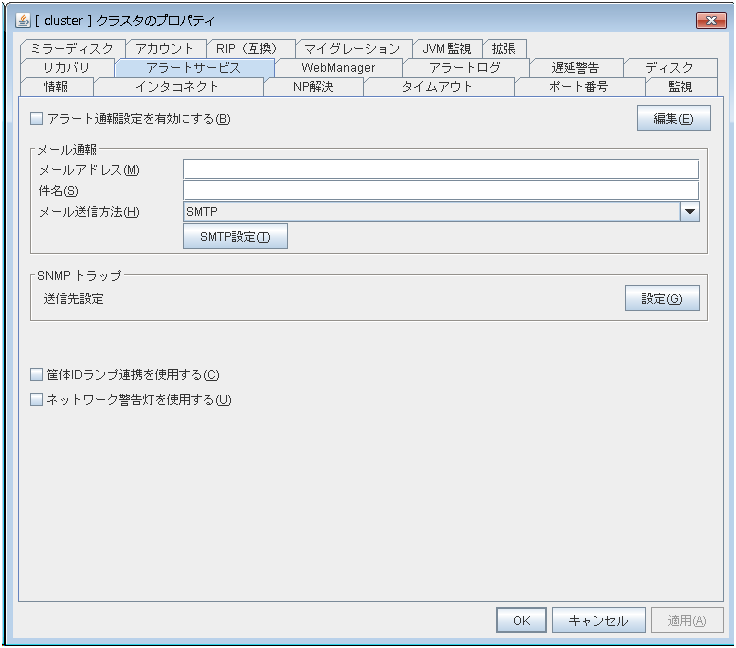Open the インタコネクト tab
This screenshot has height=648, width=736.
176,87
